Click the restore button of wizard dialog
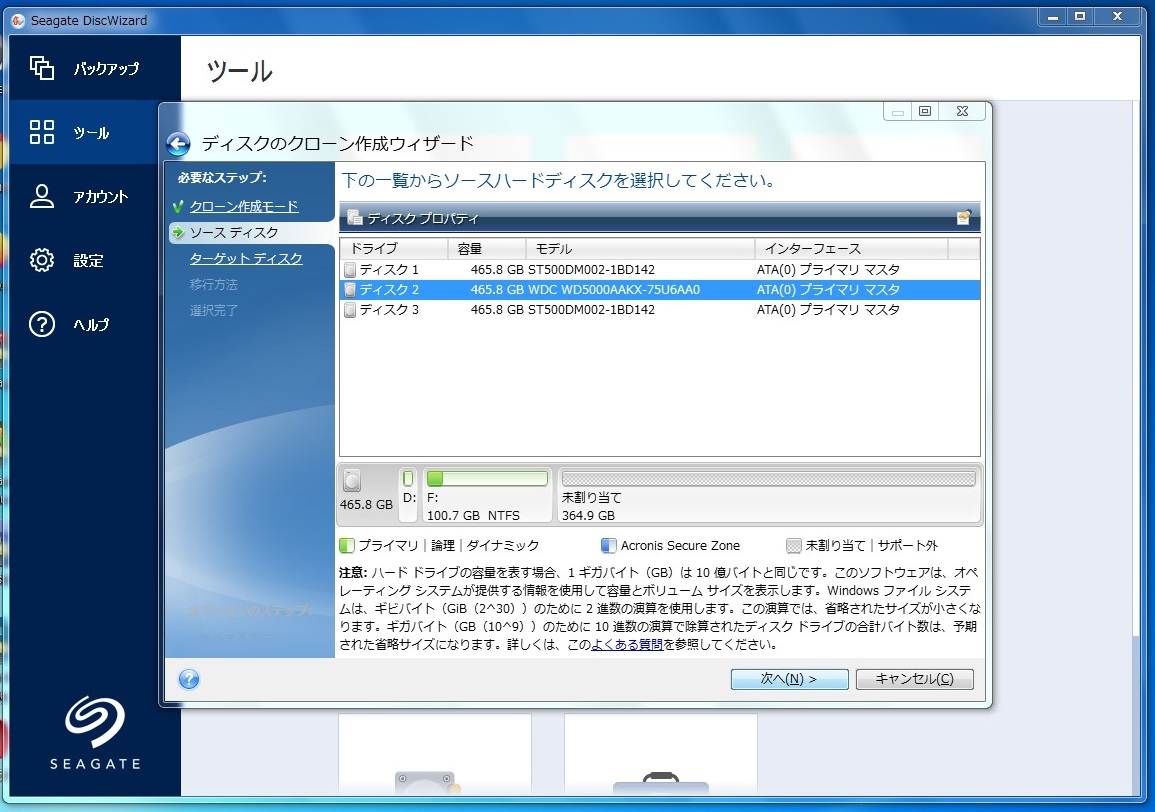Image resolution: width=1155 pixels, height=812 pixels. (x=925, y=111)
